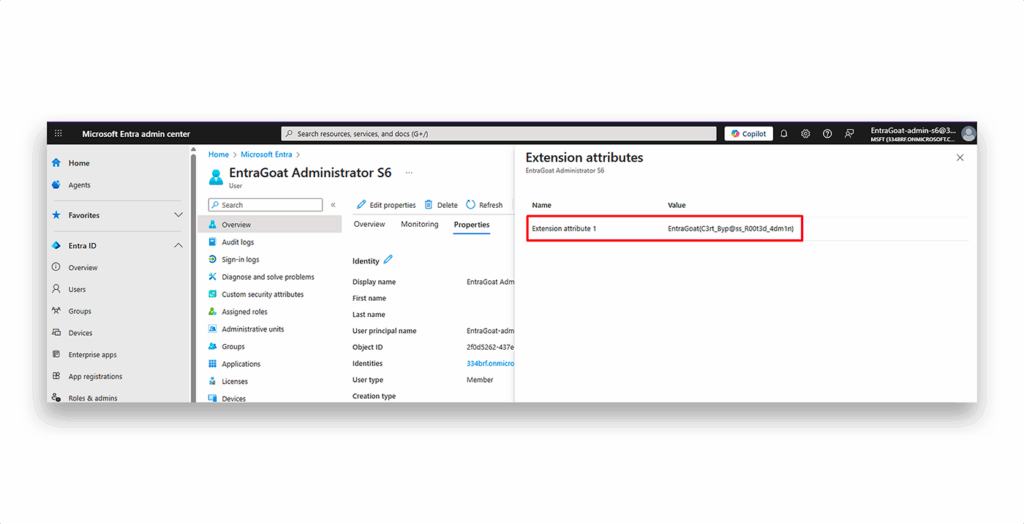Open the notifications bell icon
The height and width of the screenshot is (524, 1024).
click(784, 133)
